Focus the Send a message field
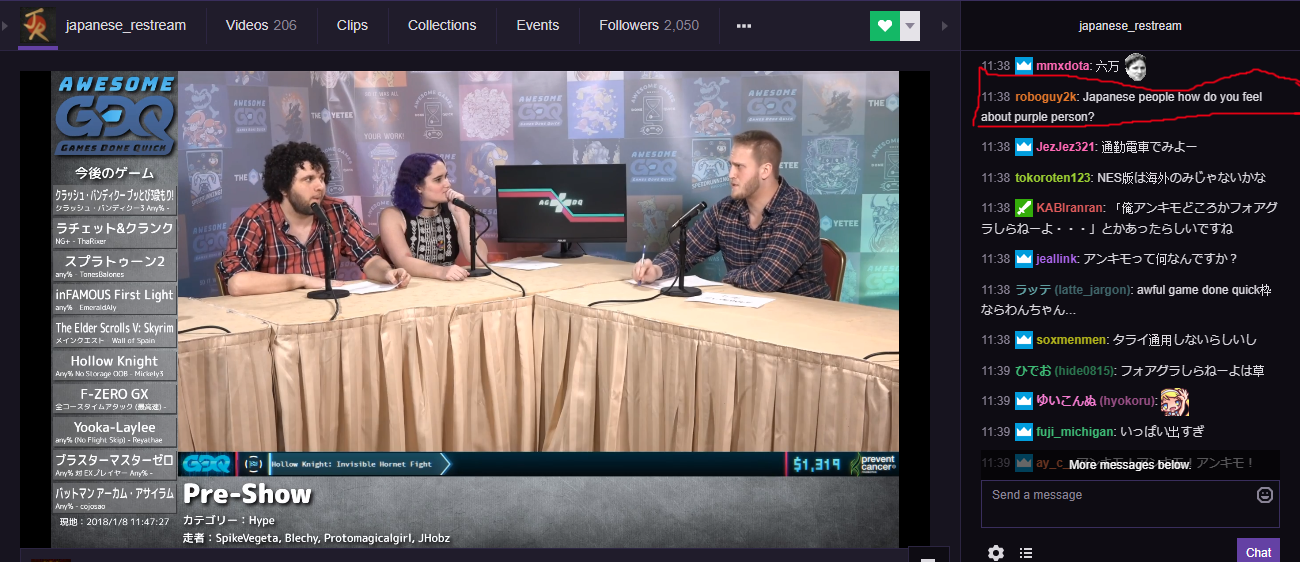Screen dimensions: 1300x562 click(x=1130, y=503)
